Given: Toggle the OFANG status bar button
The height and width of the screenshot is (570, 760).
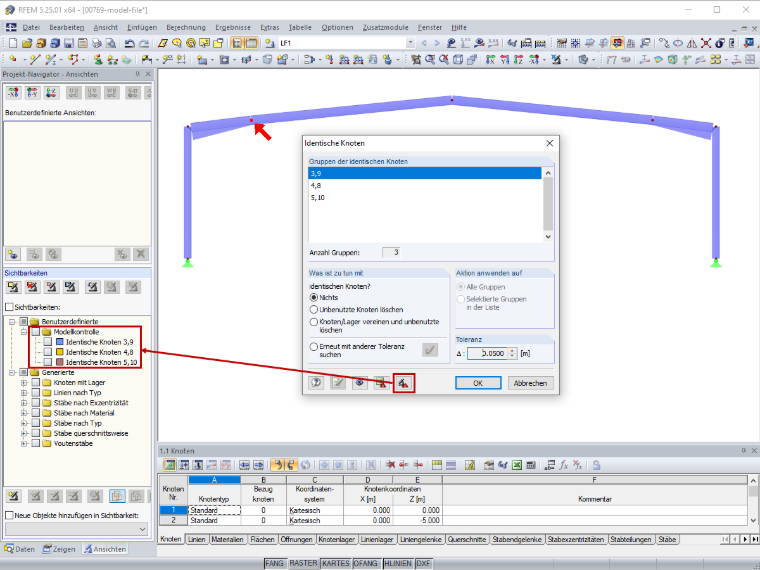Looking at the screenshot, I should point(365,563).
